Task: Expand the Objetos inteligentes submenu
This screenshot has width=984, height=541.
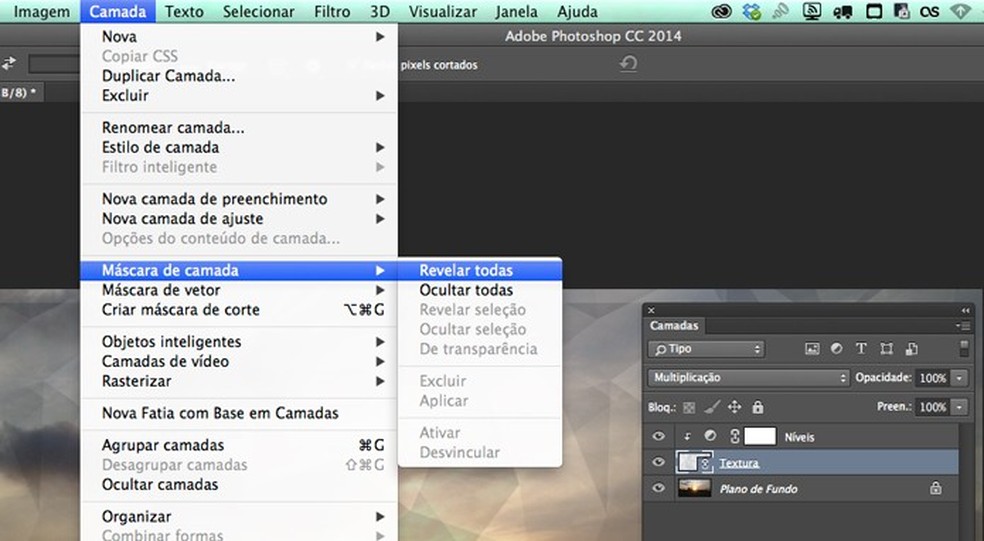Action: [239, 341]
